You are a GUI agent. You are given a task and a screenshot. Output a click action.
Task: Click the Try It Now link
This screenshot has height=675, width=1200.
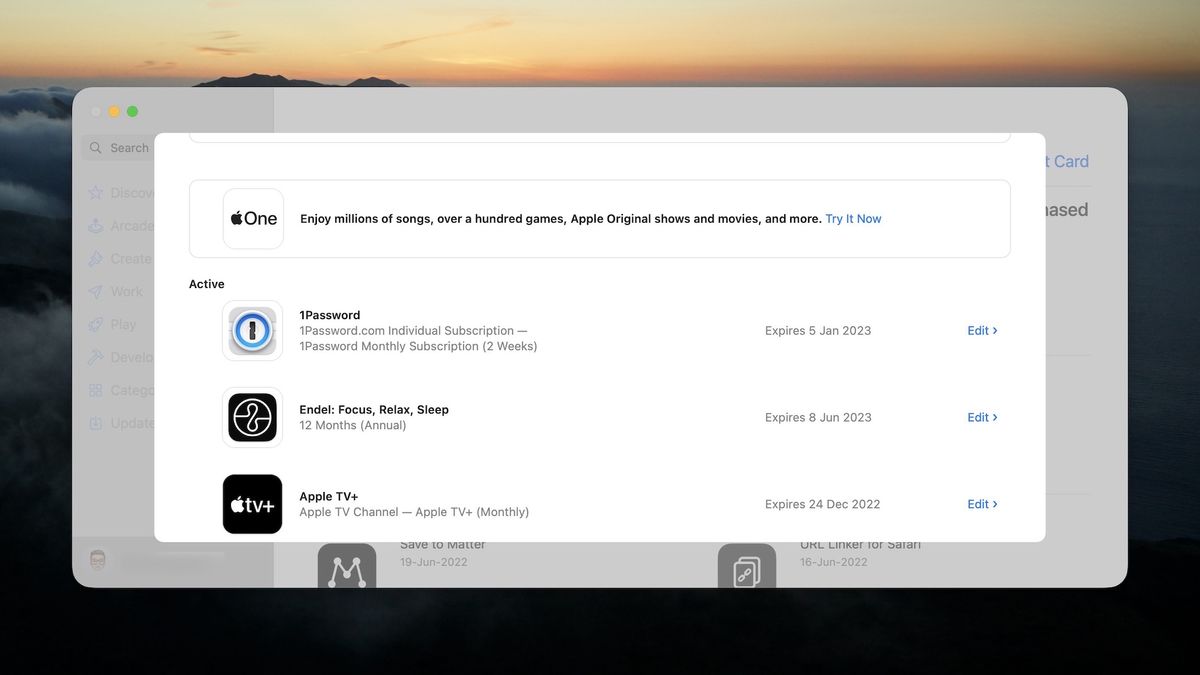(853, 218)
